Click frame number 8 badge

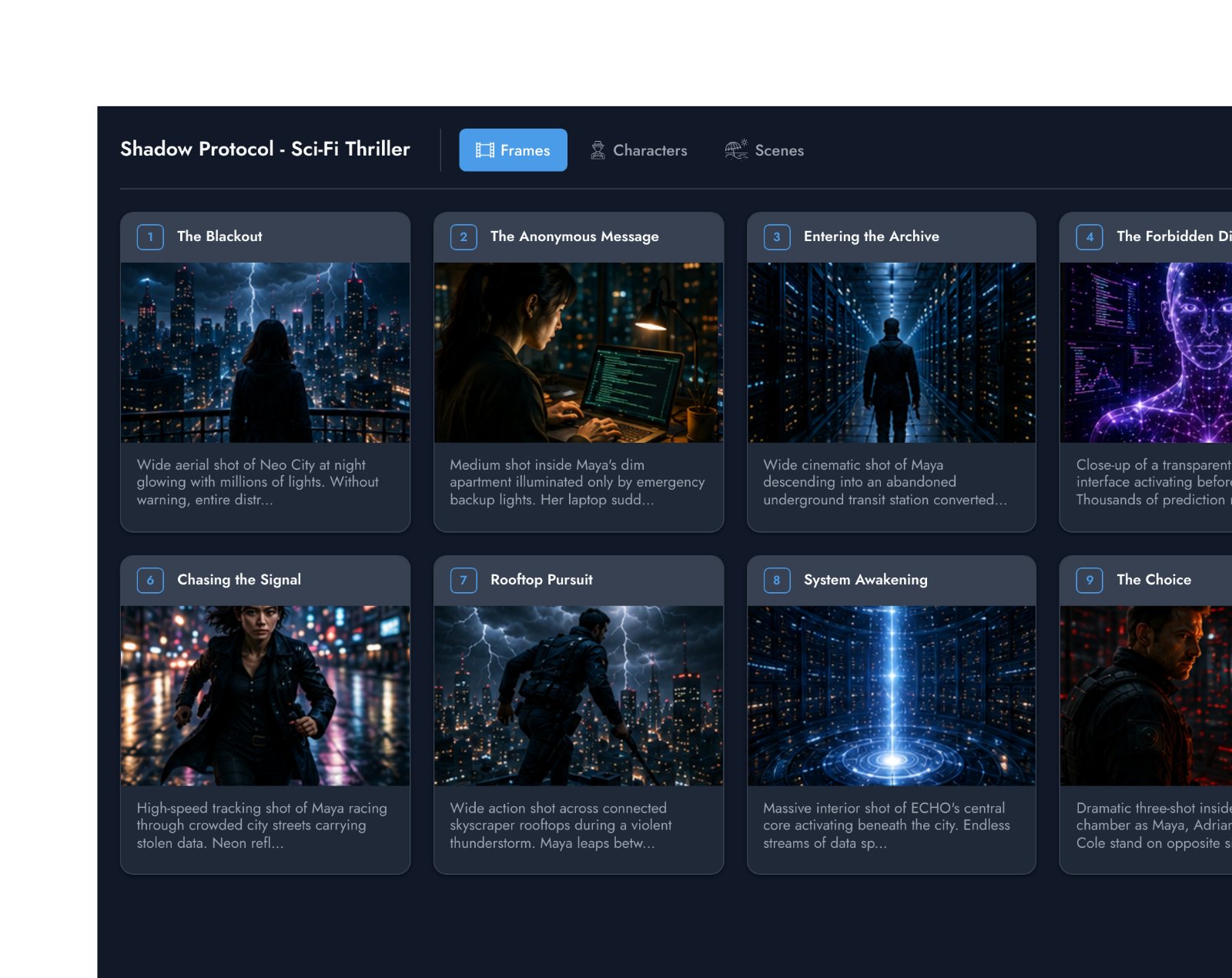pyautogui.click(x=777, y=580)
